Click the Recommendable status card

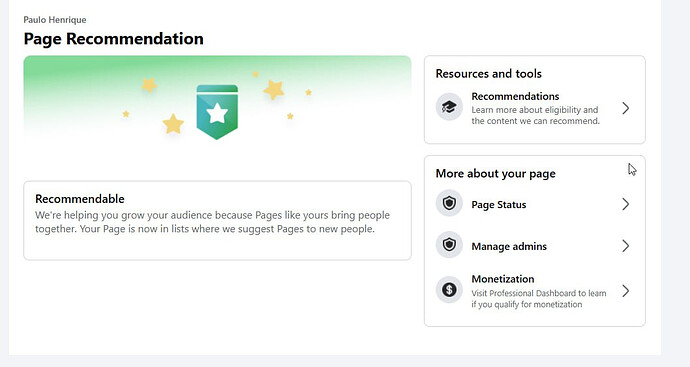coord(217,220)
